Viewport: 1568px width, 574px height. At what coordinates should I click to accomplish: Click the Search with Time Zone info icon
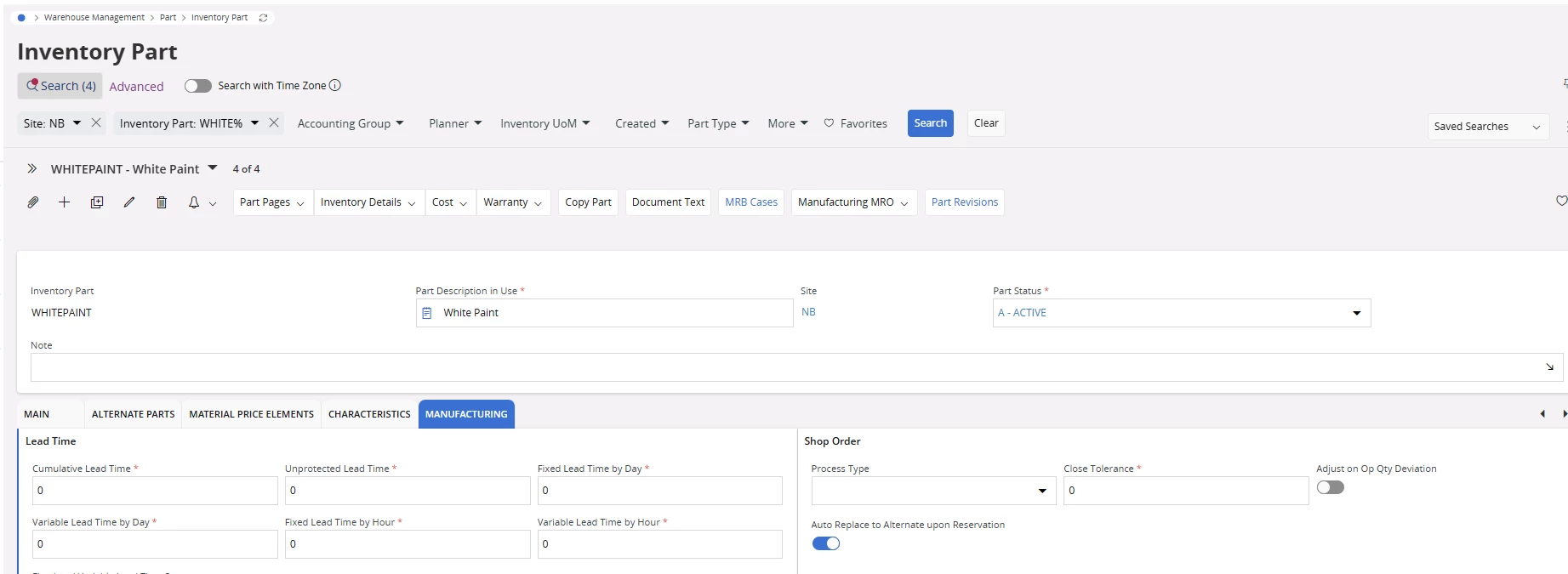point(335,85)
